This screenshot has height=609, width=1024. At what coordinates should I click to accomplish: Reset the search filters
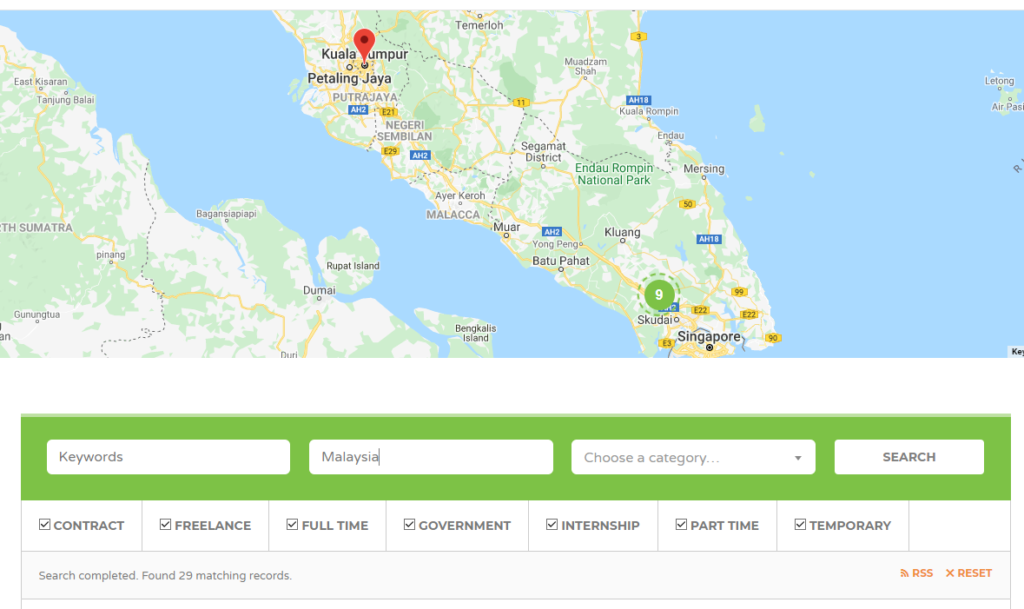tap(968, 573)
